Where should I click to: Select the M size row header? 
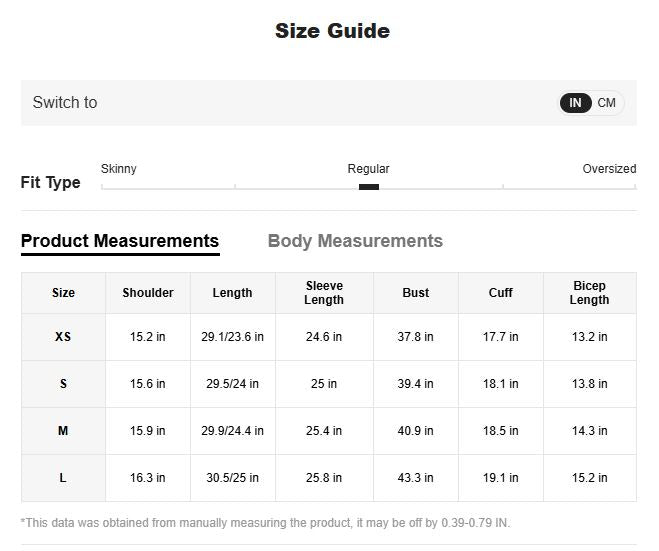point(63,431)
